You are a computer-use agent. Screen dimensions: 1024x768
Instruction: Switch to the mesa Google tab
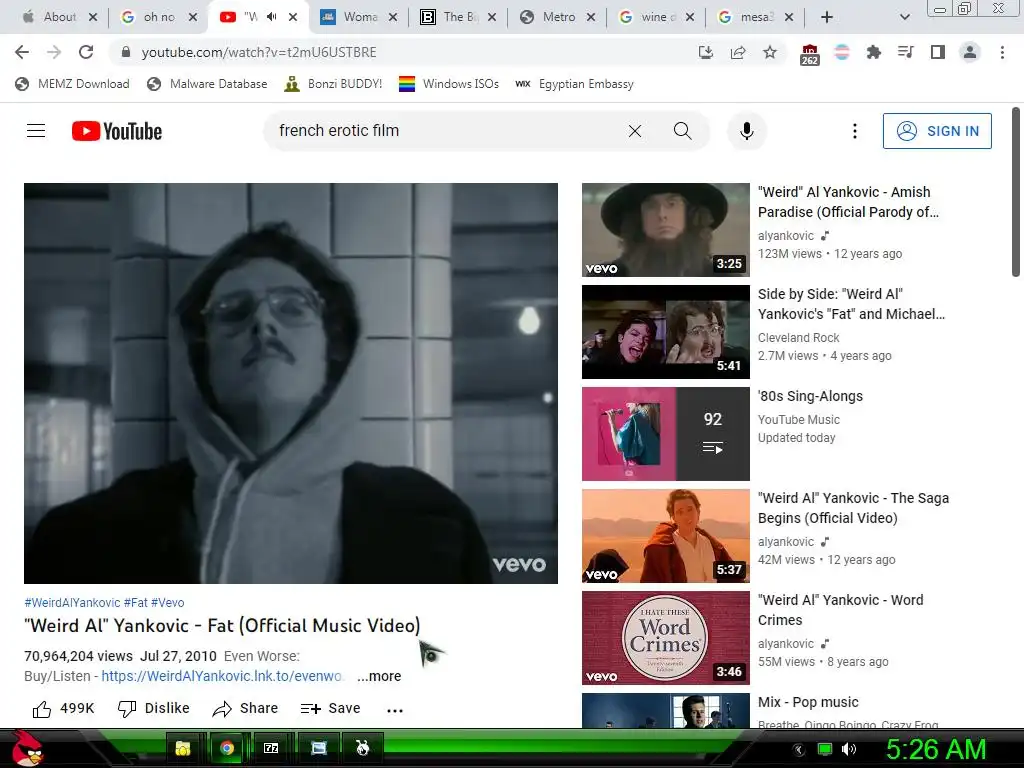point(754,17)
